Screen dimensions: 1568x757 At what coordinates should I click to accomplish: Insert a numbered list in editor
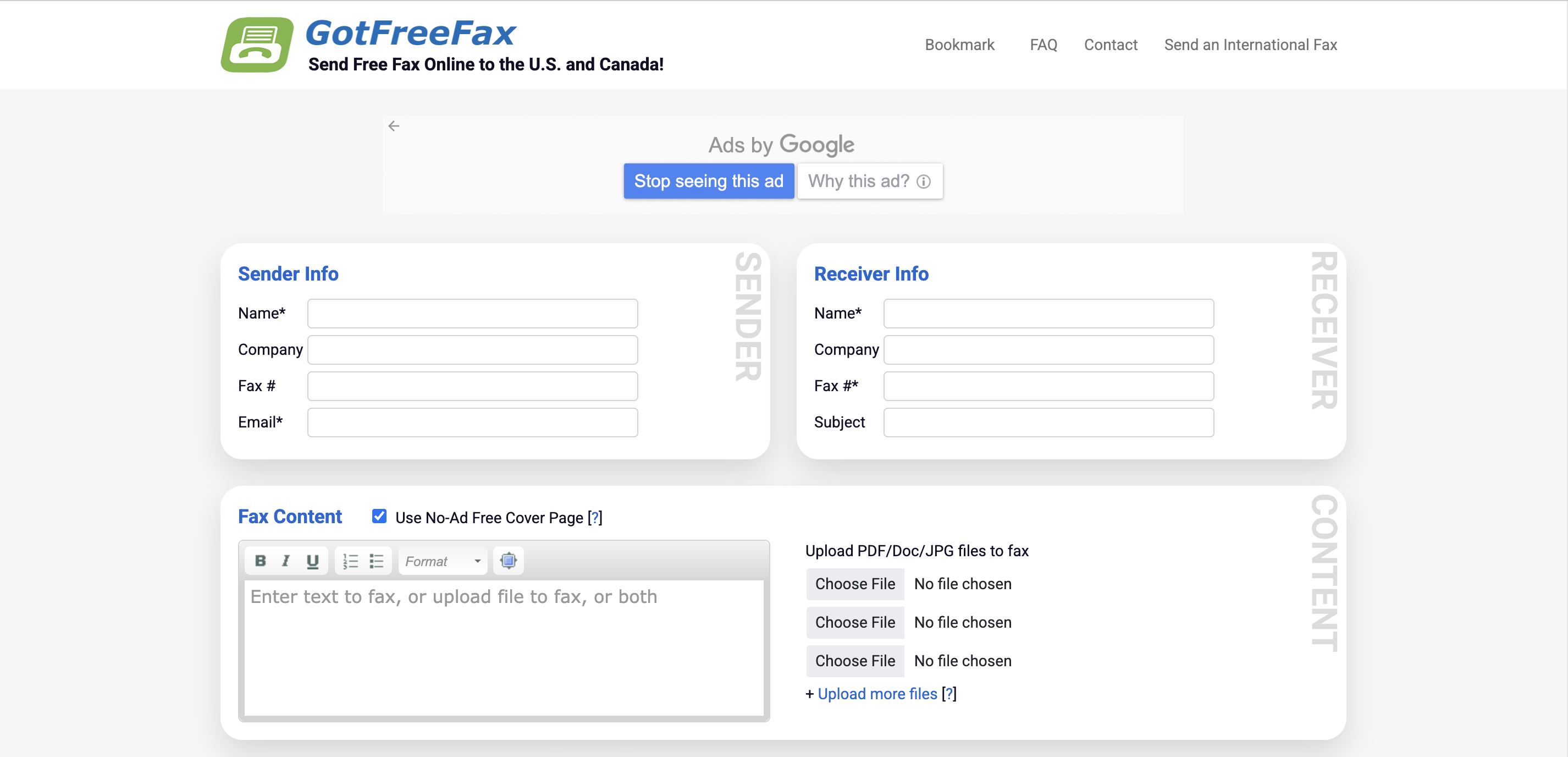click(x=350, y=560)
